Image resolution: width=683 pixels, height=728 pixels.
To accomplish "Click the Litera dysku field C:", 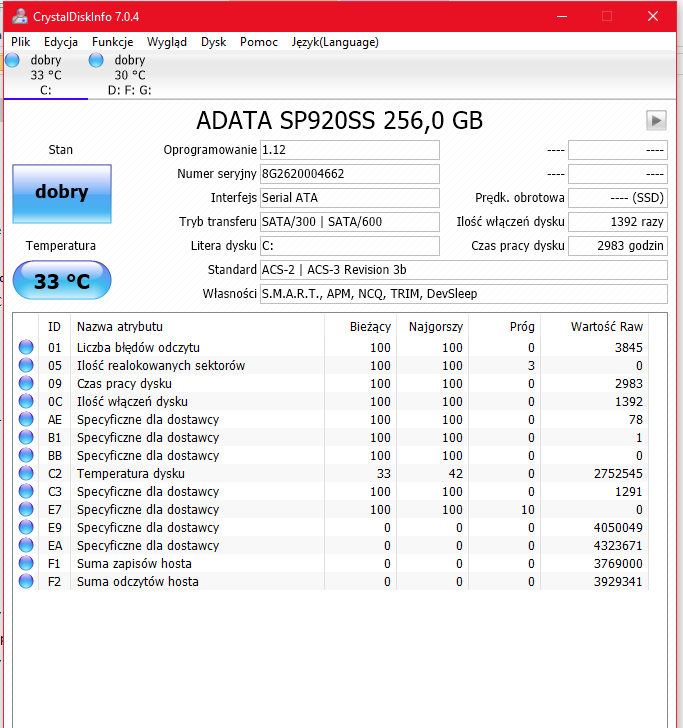I will coord(350,246).
